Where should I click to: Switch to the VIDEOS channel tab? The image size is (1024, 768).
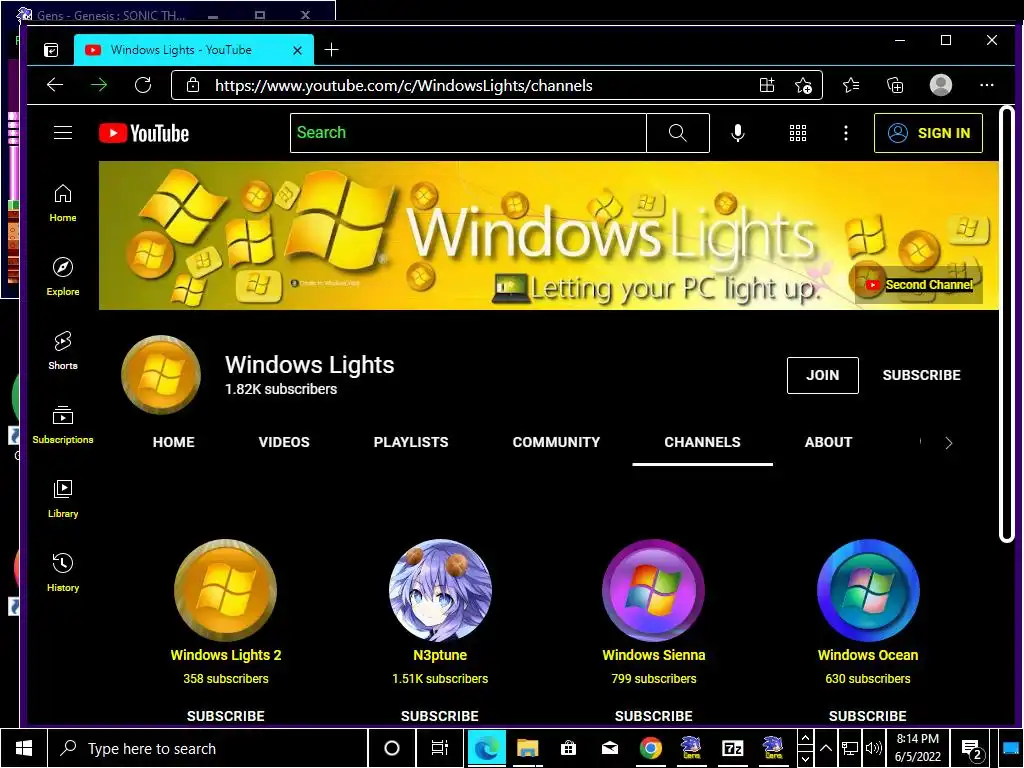[x=284, y=442]
